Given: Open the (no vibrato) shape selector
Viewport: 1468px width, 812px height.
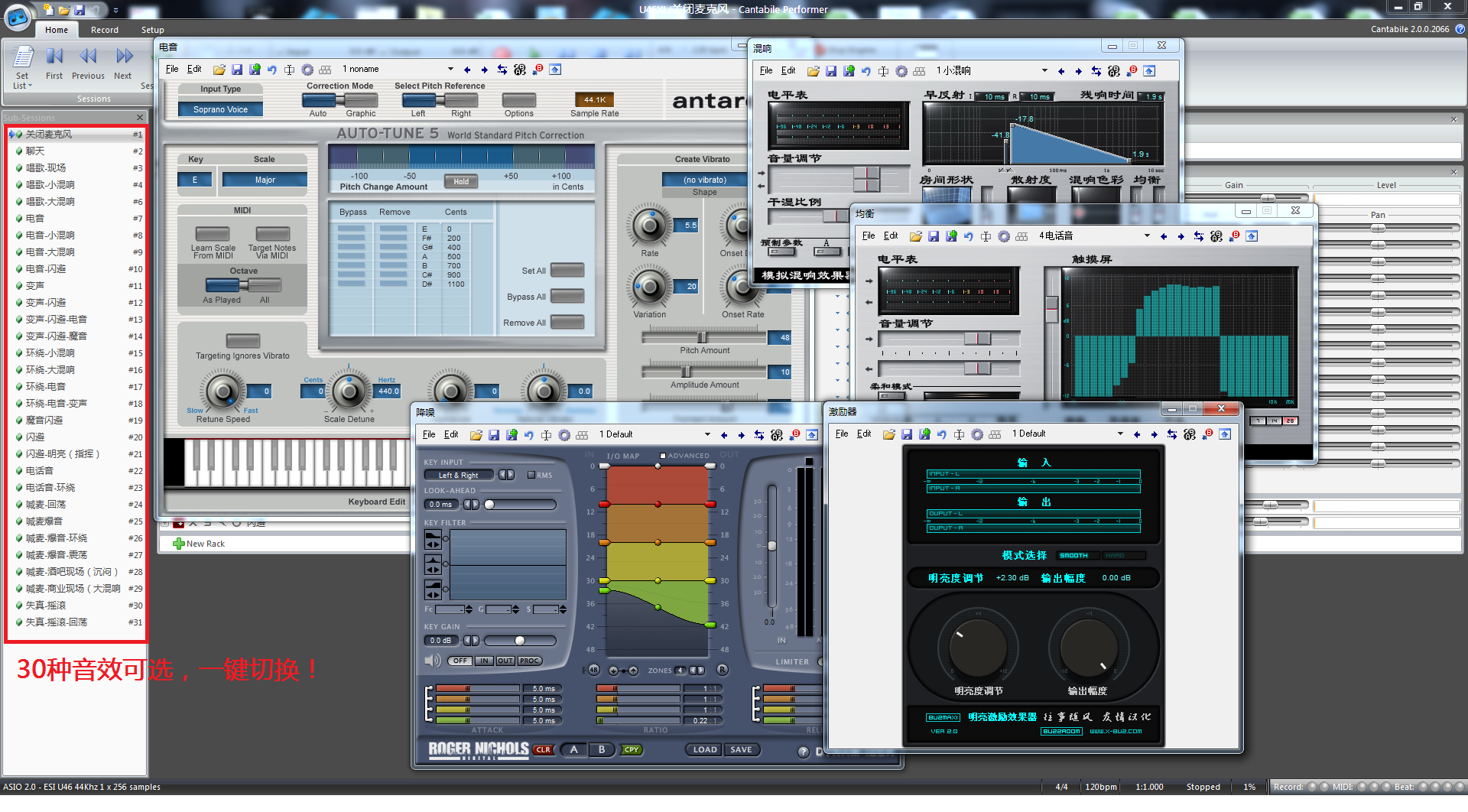Looking at the screenshot, I should [x=705, y=180].
